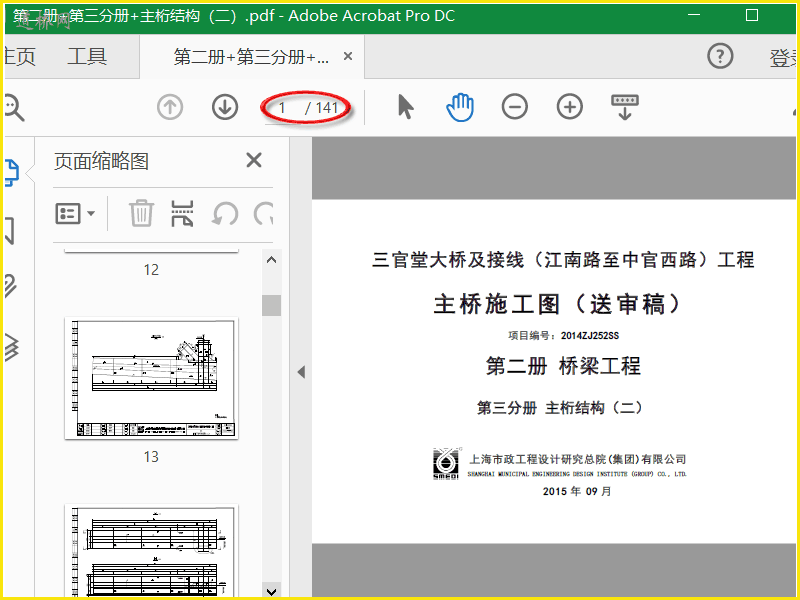Screen dimensions: 800x600
Task: Go to next page with down arrow
Action: point(225,107)
